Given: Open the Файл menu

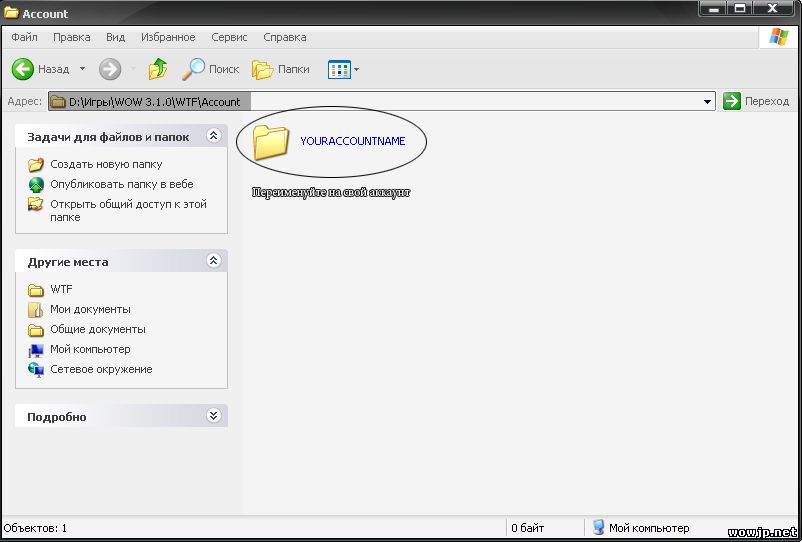Looking at the screenshot, I should click(24, 37).
